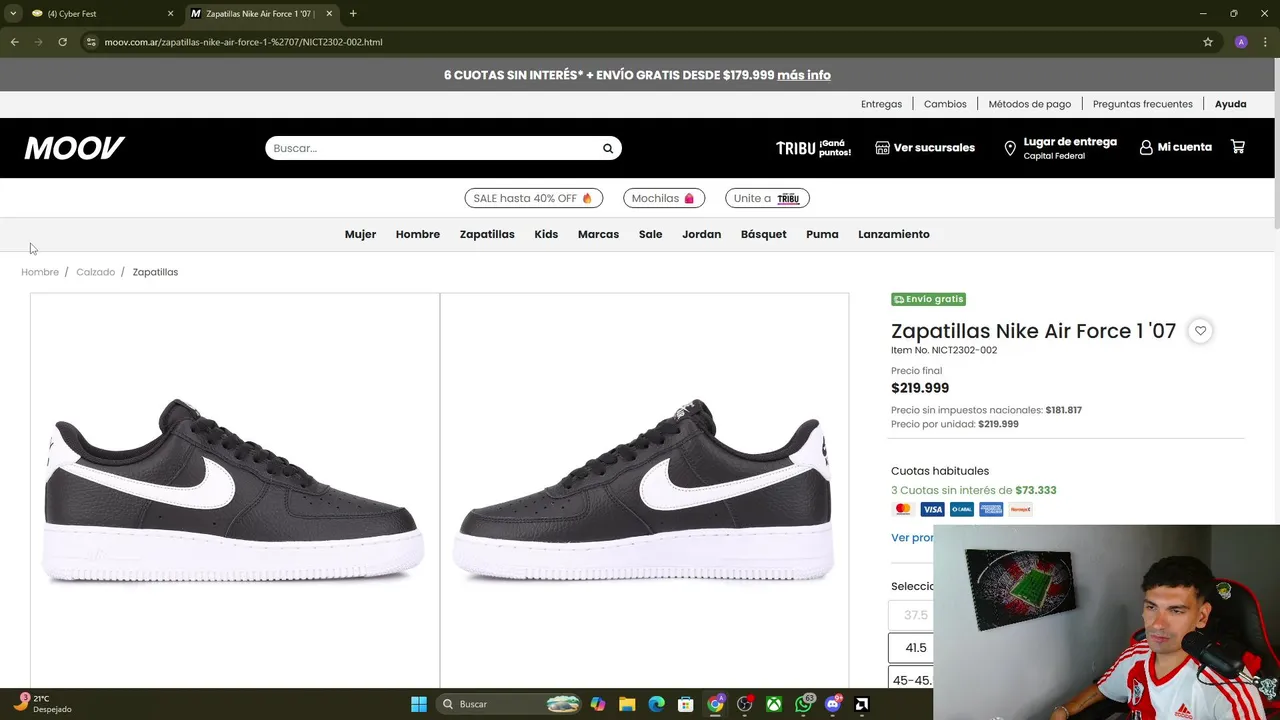1280x720 pixels.
Task: Open WhatsApp from taskbar
Action: (x=804, y=704)
